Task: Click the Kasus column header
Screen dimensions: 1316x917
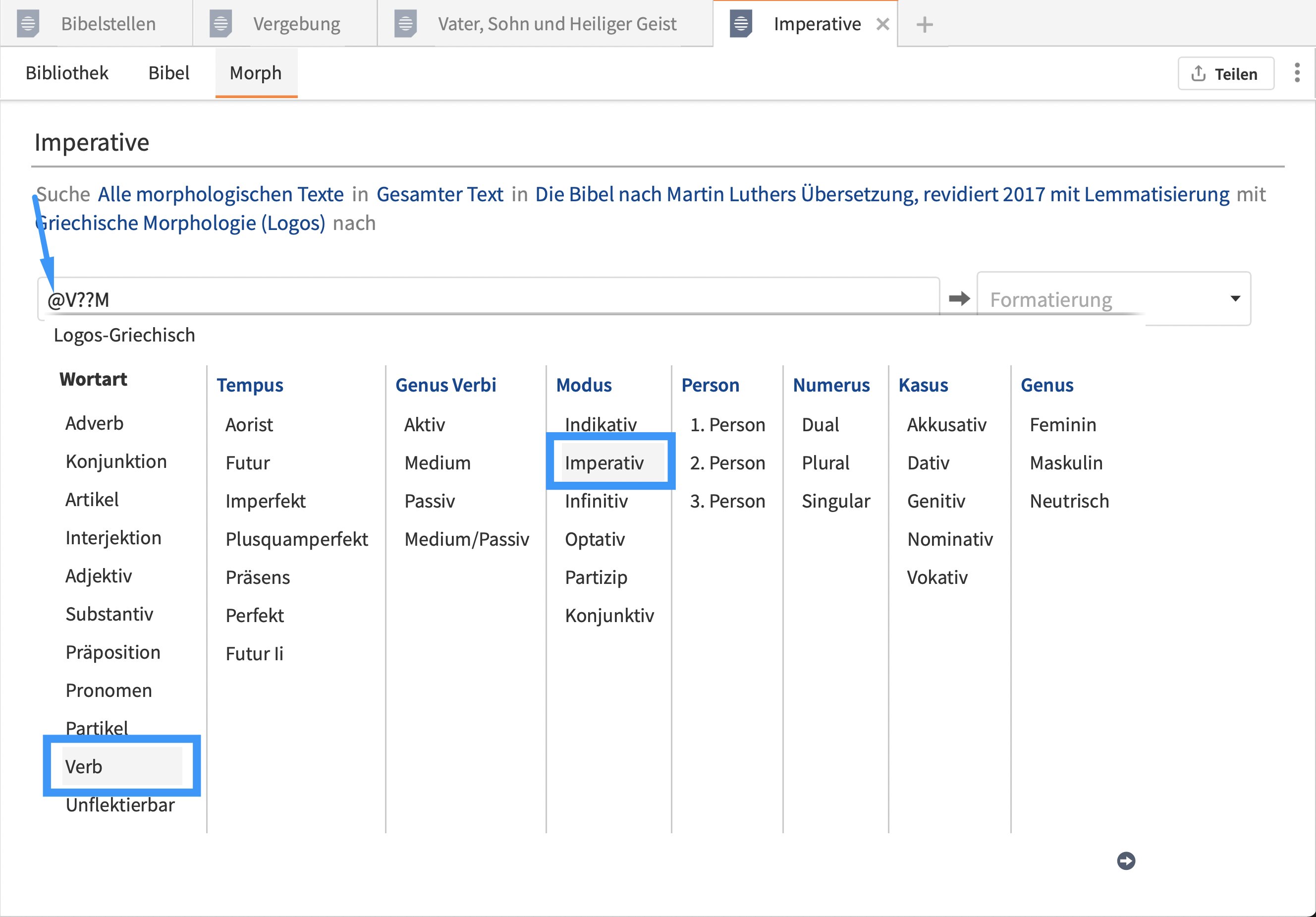Action: click(923, 385)
